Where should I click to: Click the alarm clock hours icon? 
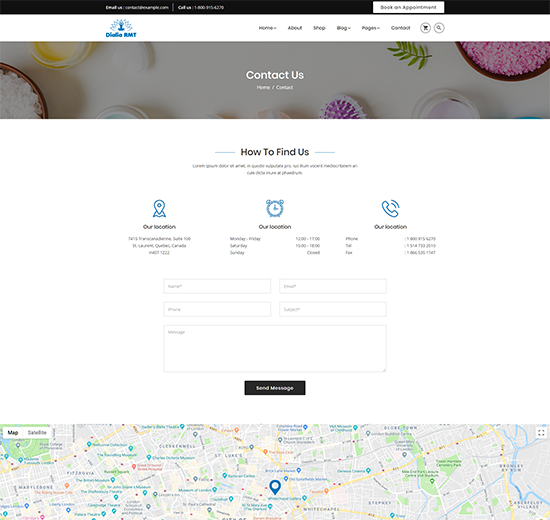pos(275,208)
